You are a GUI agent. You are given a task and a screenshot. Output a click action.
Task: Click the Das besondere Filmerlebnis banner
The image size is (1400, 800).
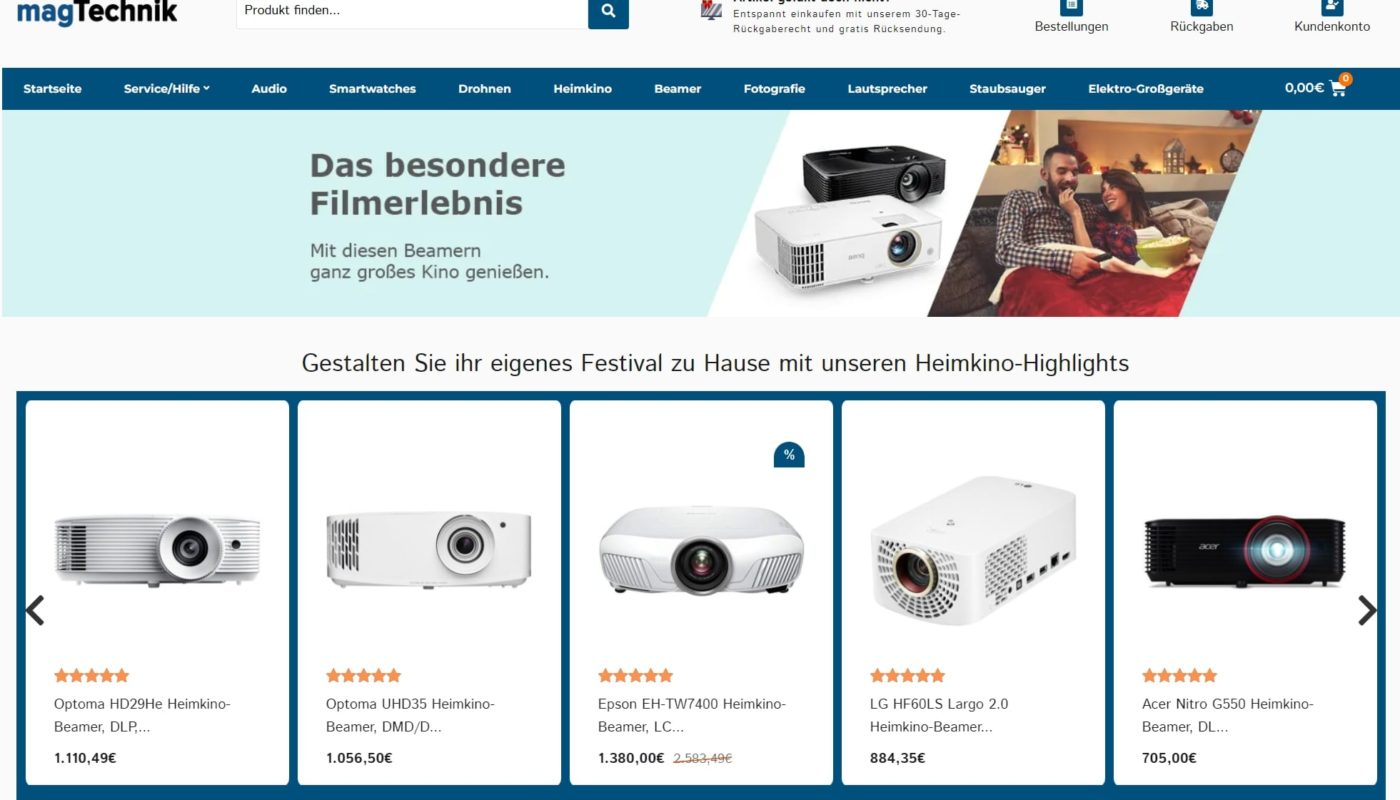[x=700, y=213]
